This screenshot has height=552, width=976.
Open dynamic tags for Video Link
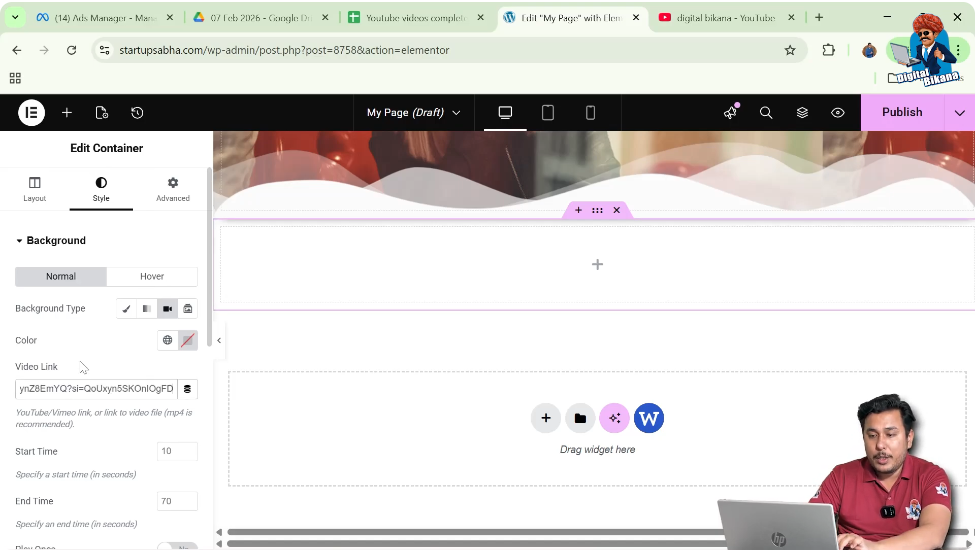point(187,389)
